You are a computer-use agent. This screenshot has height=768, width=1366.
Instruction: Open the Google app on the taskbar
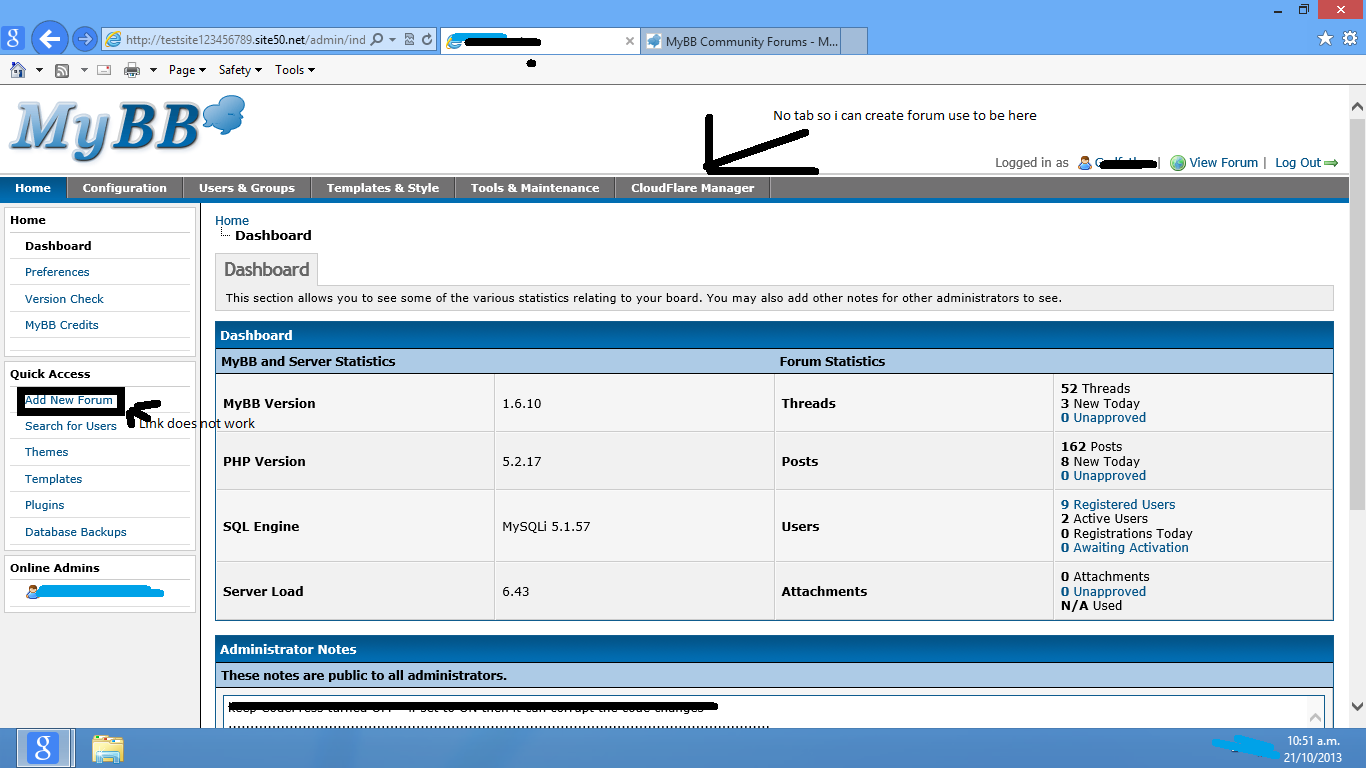pos(42,748)
